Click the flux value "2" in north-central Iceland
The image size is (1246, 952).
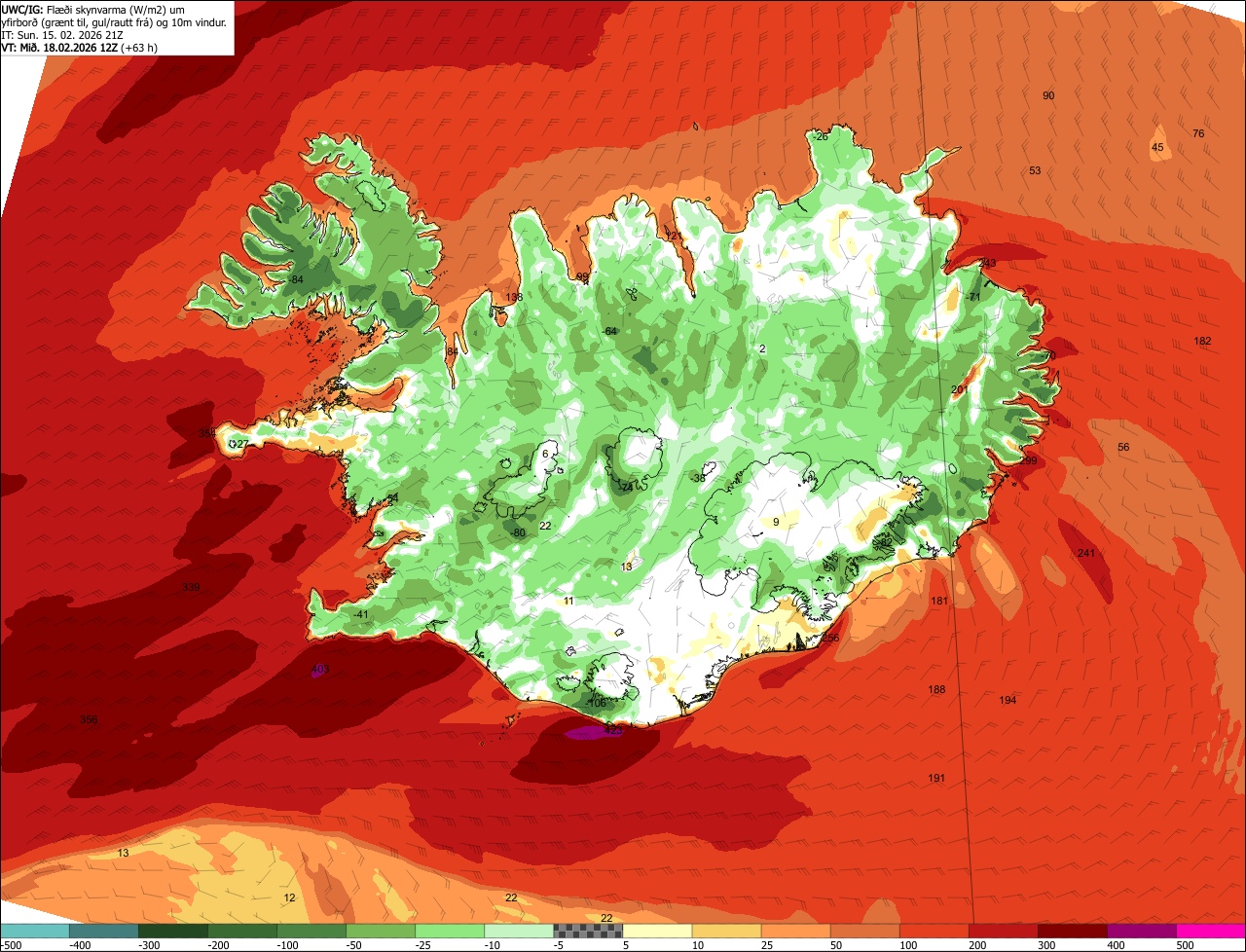click(762, 348)
